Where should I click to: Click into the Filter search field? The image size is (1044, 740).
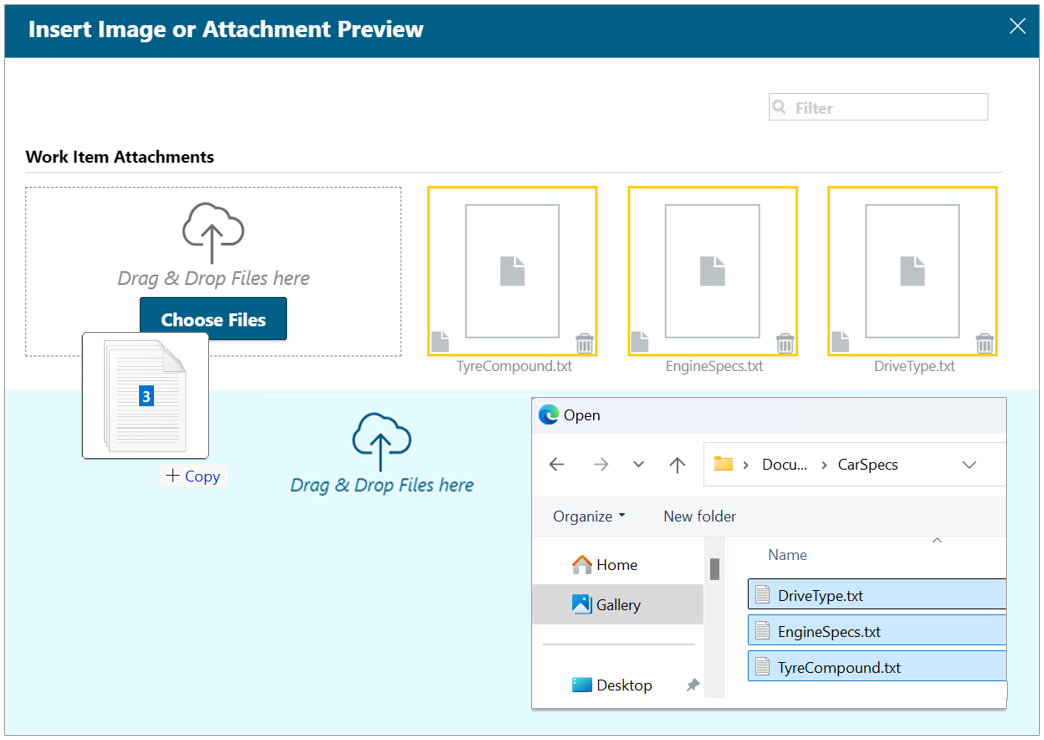pos(878,107)
